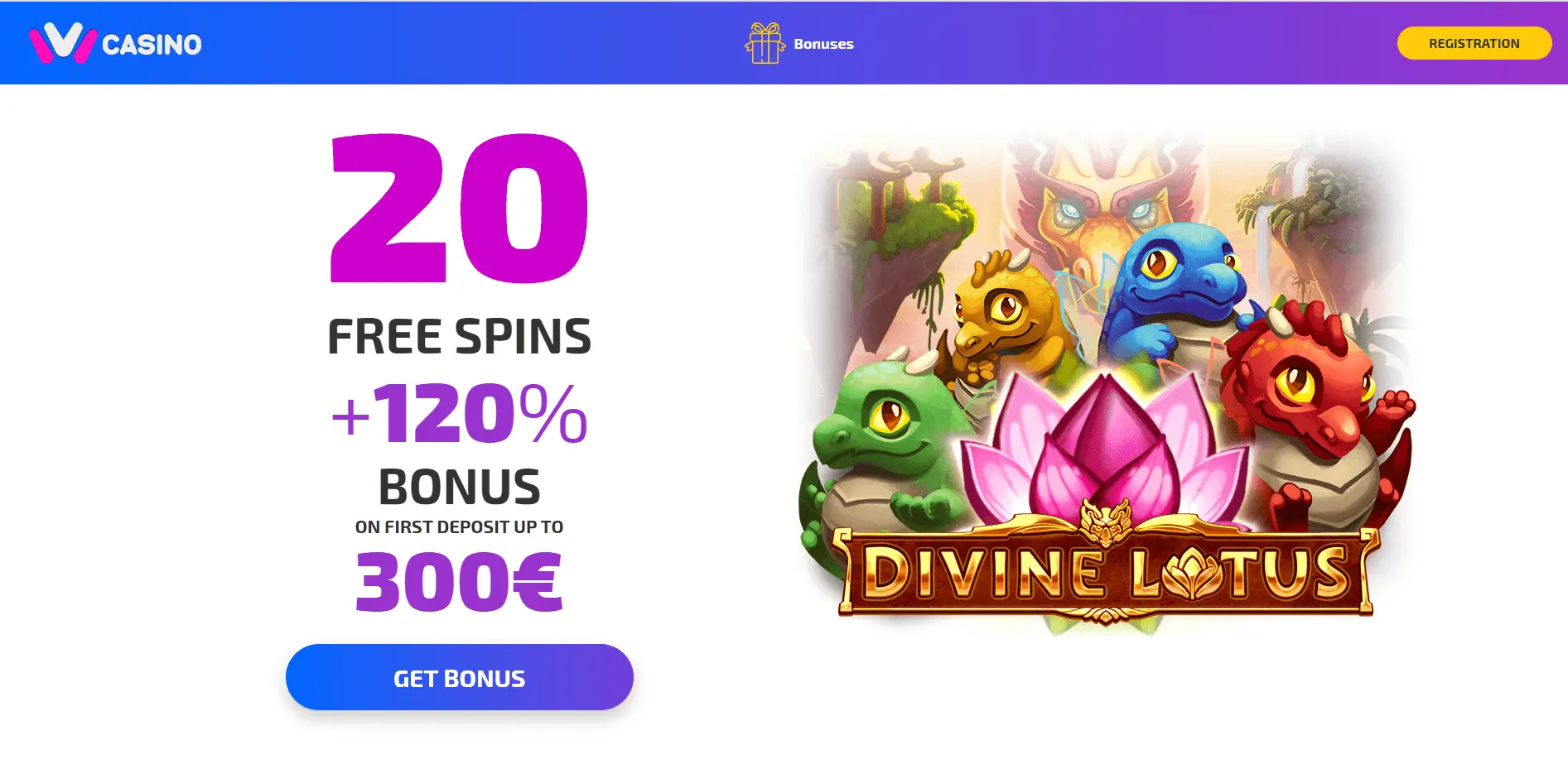Click the +120% bonus text
This screenshot has height=774, width=1568.
[460, 412]
